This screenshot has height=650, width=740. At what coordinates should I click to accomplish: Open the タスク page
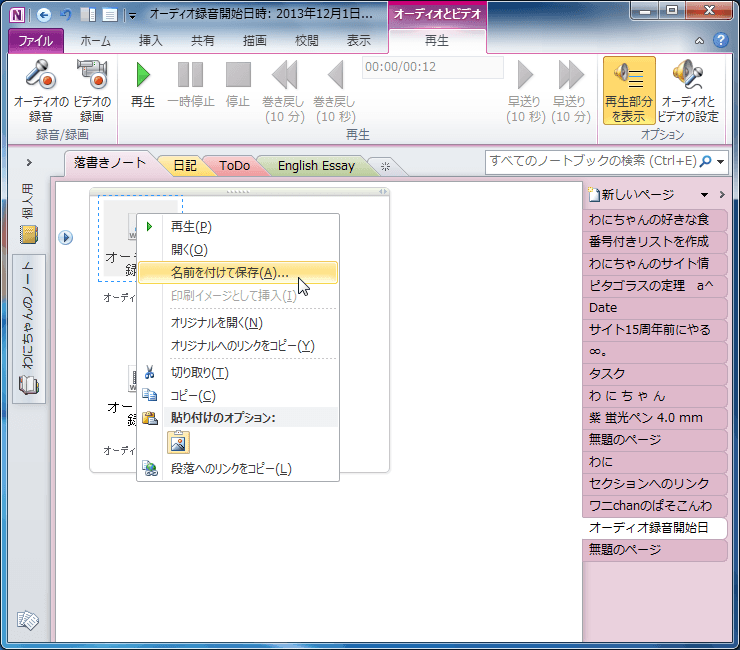pyautogui.click(x=655, y=373)
